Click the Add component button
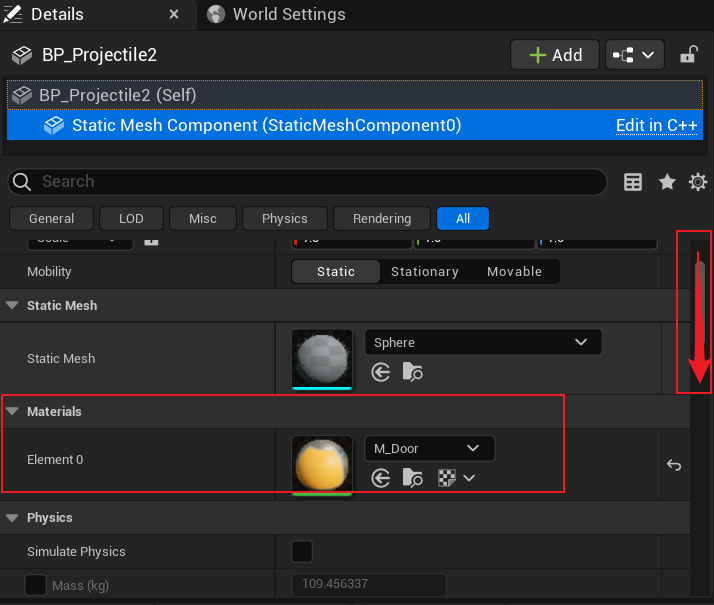This screenshot has height=605, width=714. tap(555, 55)
